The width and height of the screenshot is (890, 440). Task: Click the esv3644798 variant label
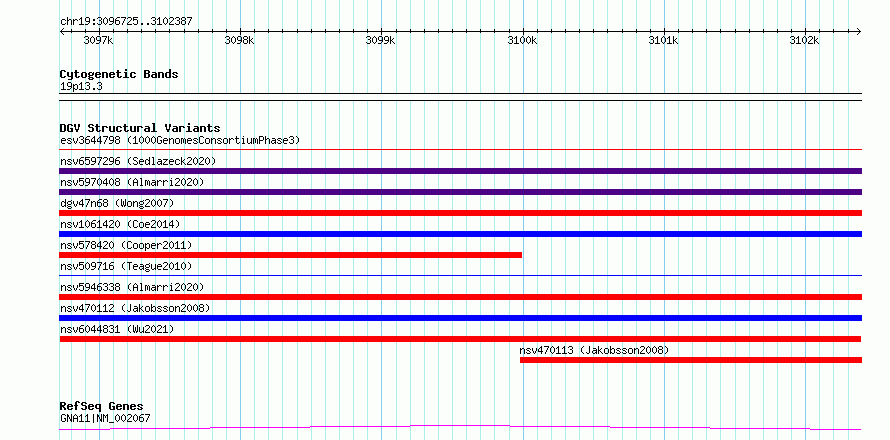(180, 140)
